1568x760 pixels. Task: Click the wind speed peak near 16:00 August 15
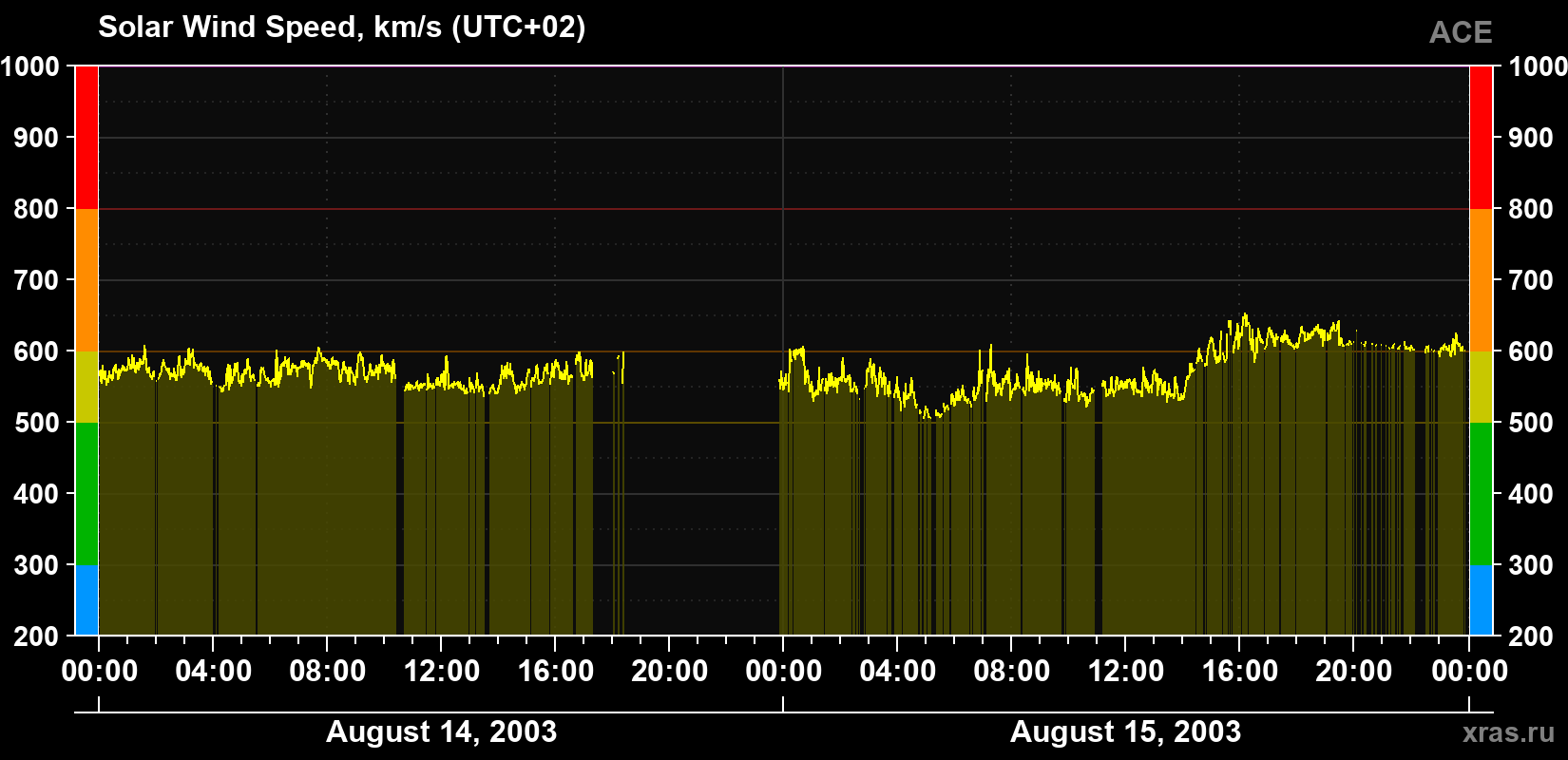[x=1245, y=317]
